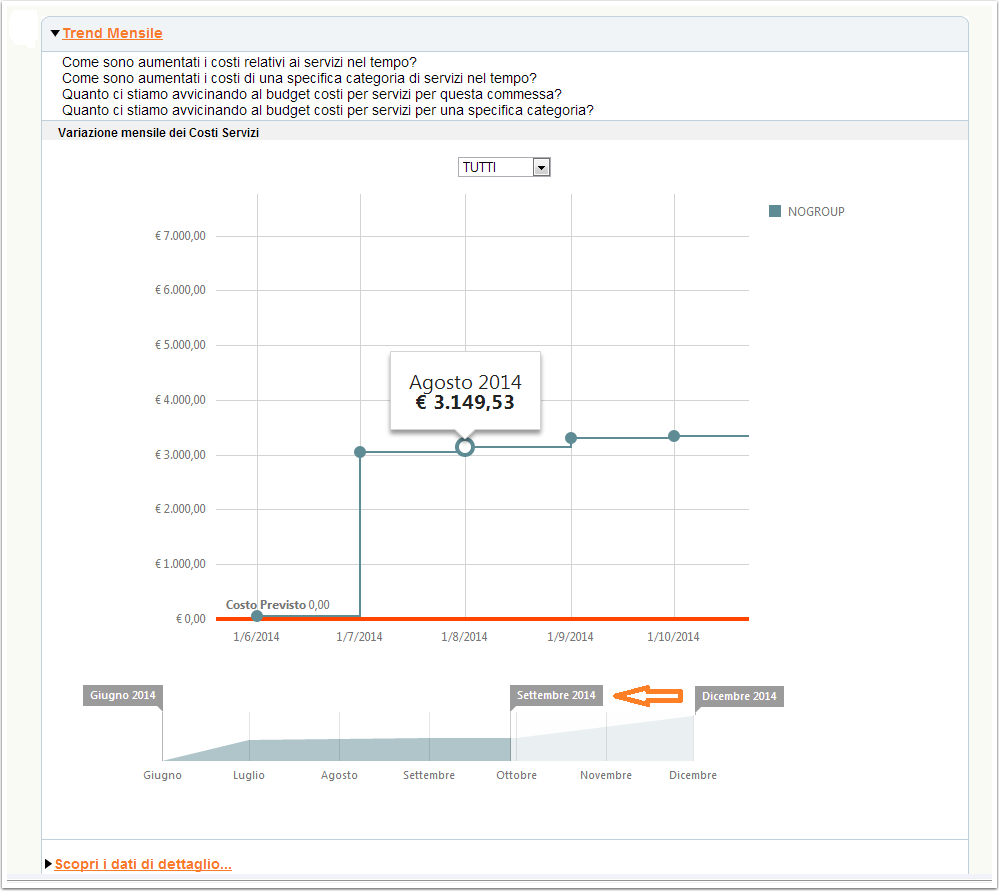Select the 1/10/2014 data point
This screenshot has width=999, height=891.
674,436
